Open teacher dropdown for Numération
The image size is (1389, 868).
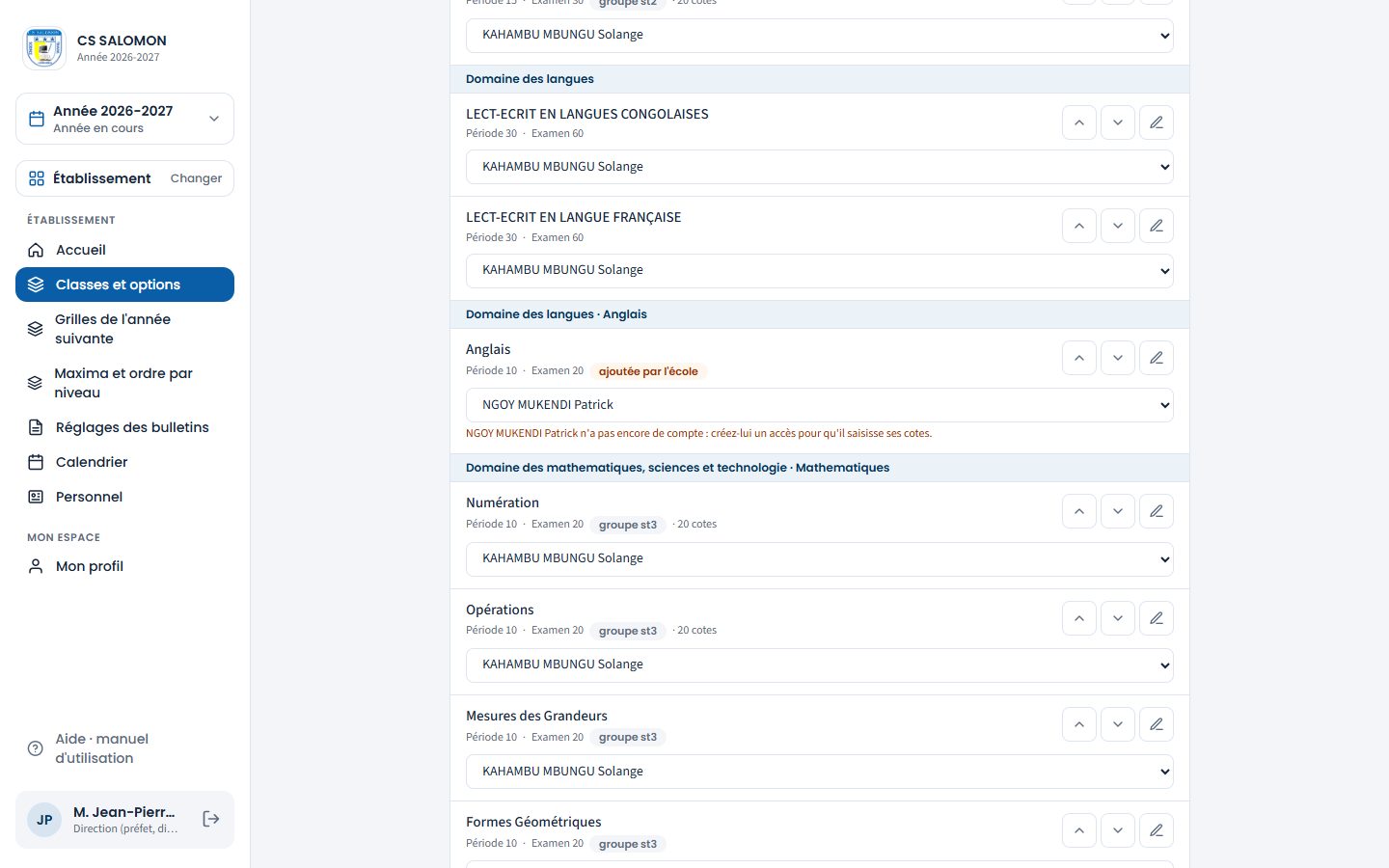coord(819,558)
